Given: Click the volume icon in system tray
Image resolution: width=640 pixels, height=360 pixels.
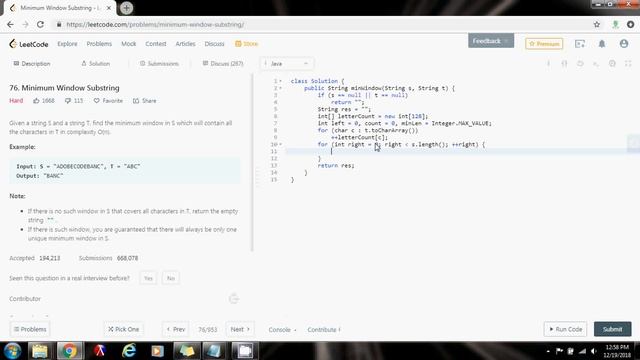Looking at the screenshot, I should click(594, 351).
